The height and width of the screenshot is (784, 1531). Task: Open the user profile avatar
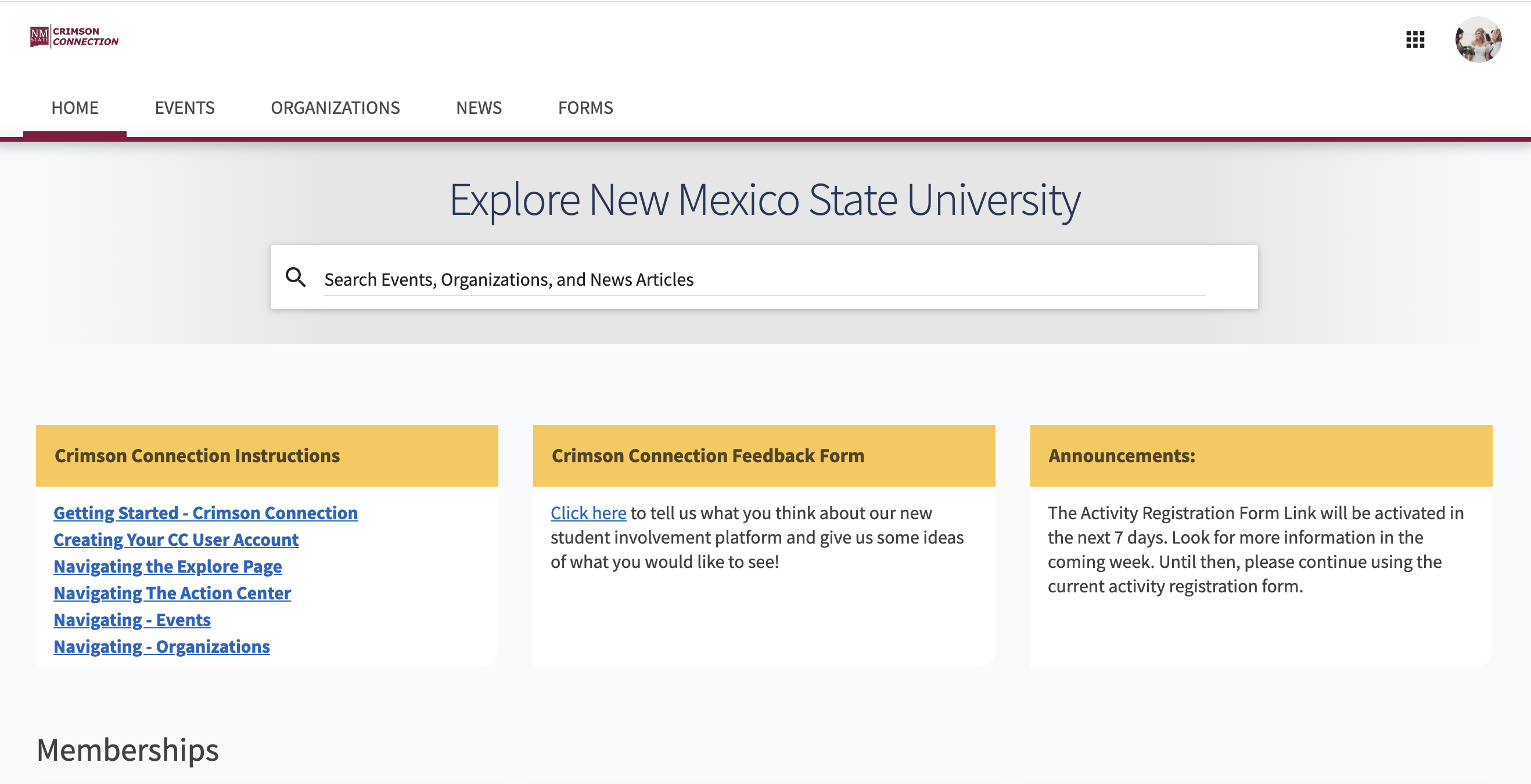click(1478, 40)
